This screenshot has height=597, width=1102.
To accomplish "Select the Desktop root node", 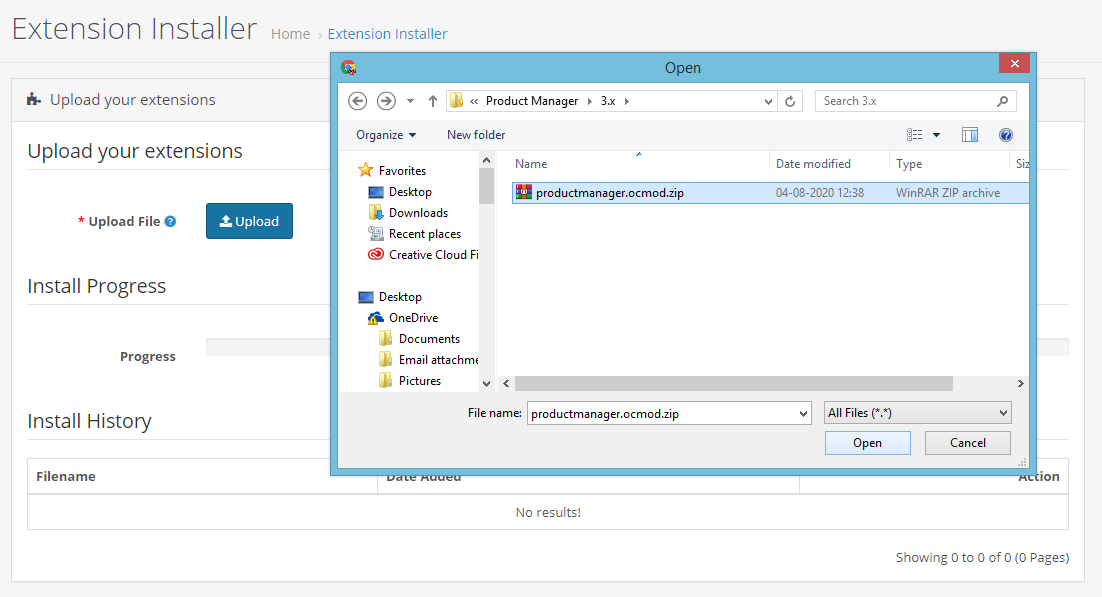I will (390, 297).
